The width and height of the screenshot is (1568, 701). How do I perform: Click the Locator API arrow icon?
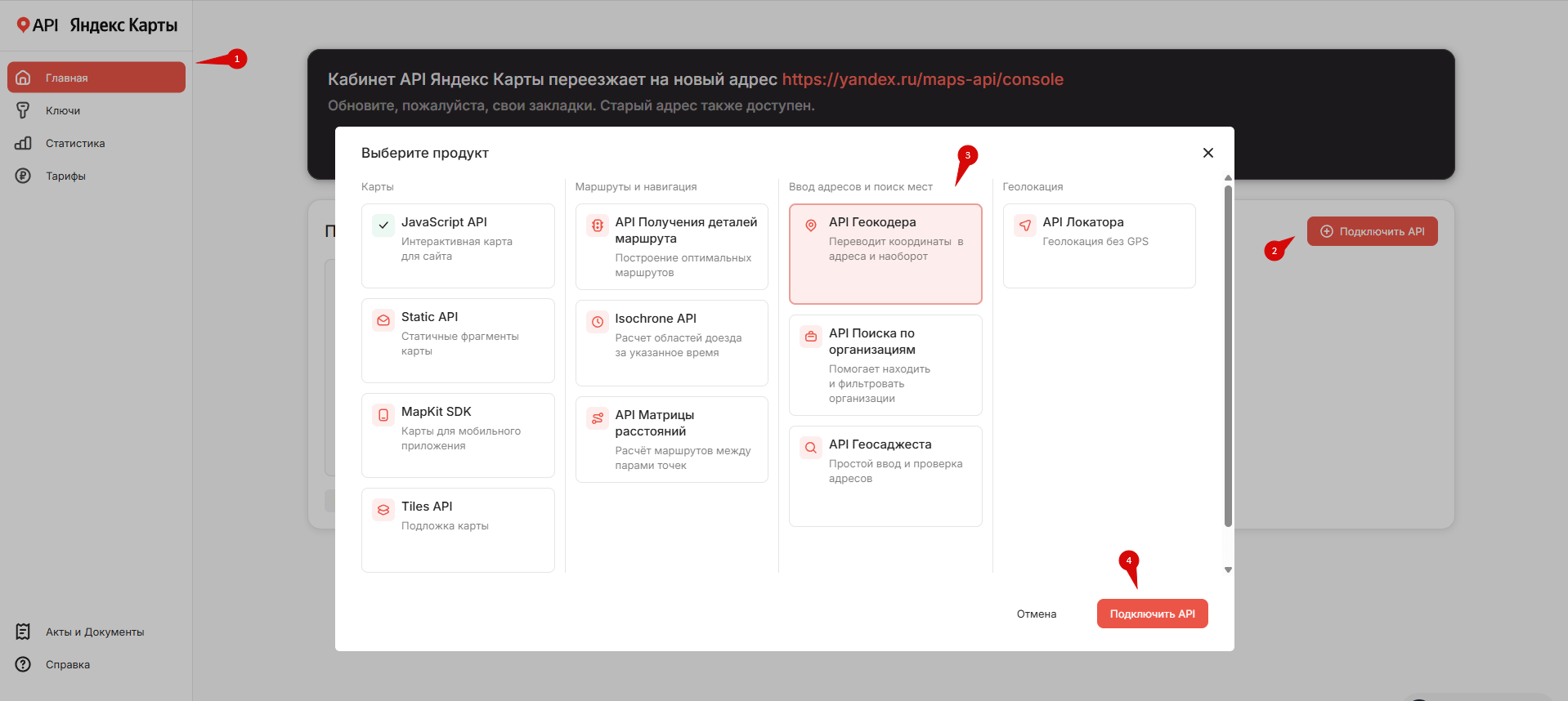coord(1025,225)
